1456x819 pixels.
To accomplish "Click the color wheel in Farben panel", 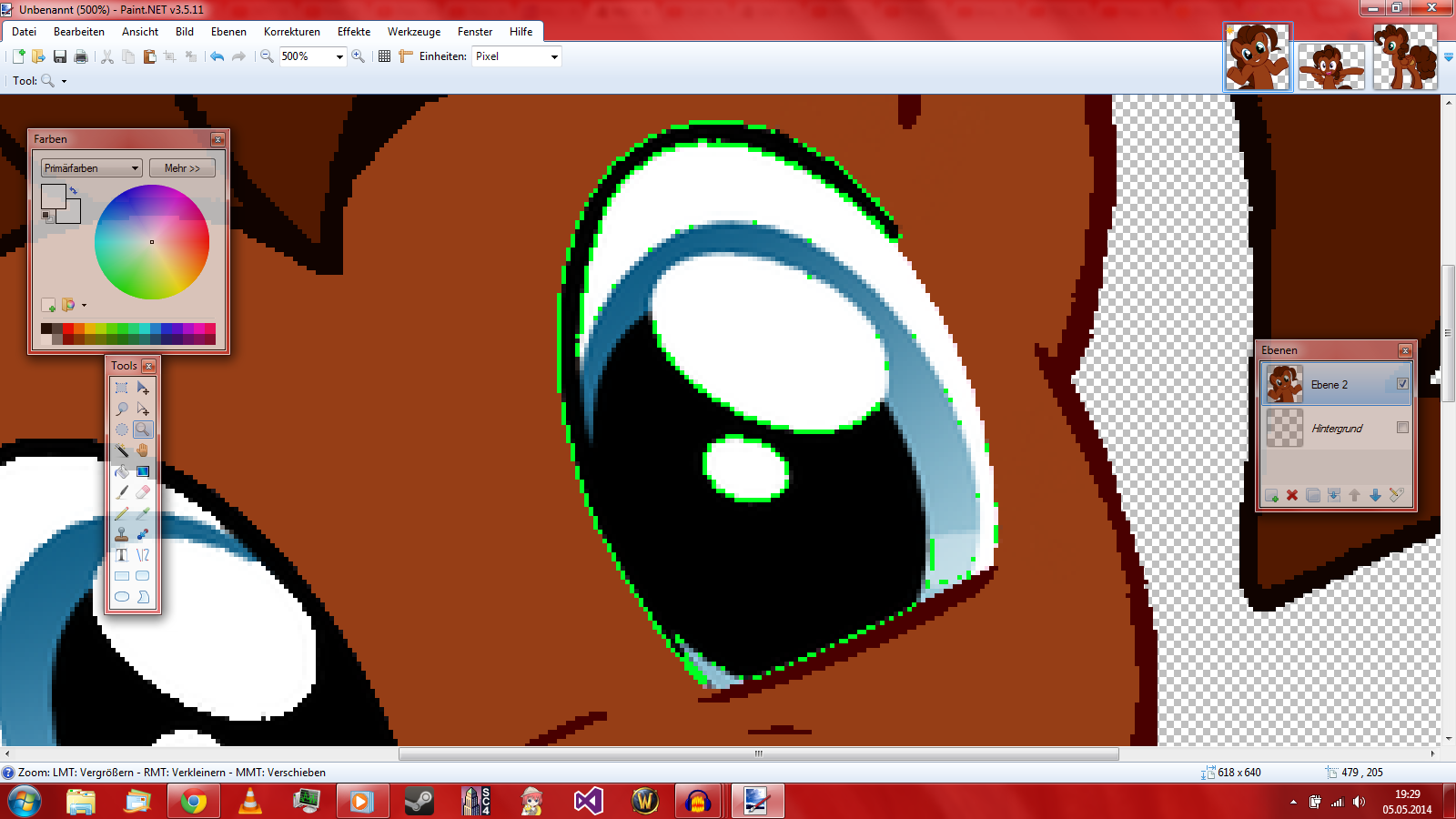I will (x=152, y=242).
